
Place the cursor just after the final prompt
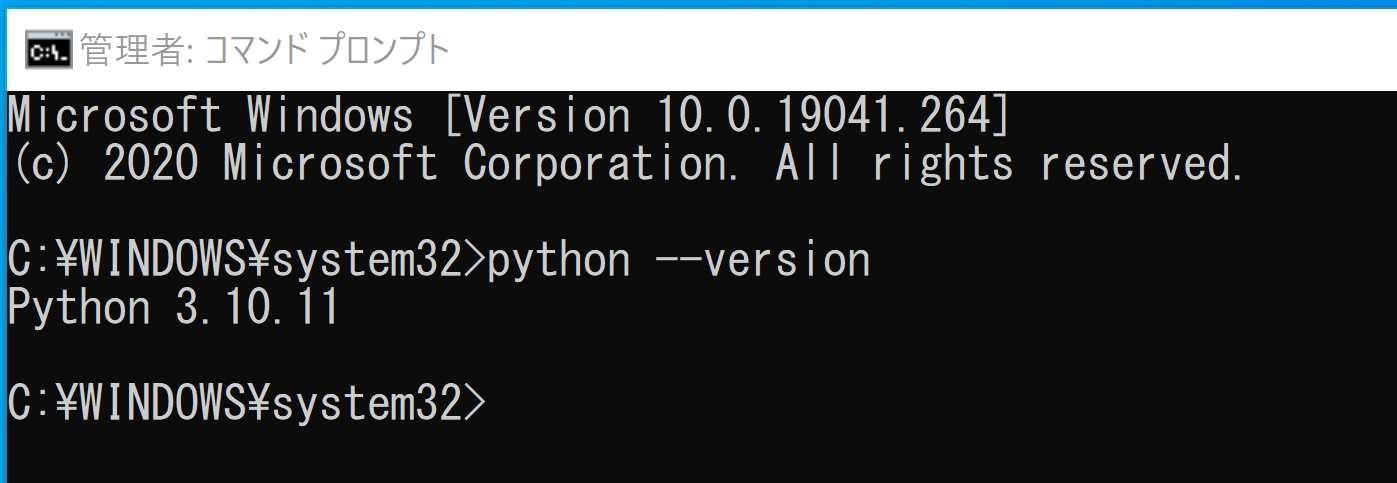point(494,403)
